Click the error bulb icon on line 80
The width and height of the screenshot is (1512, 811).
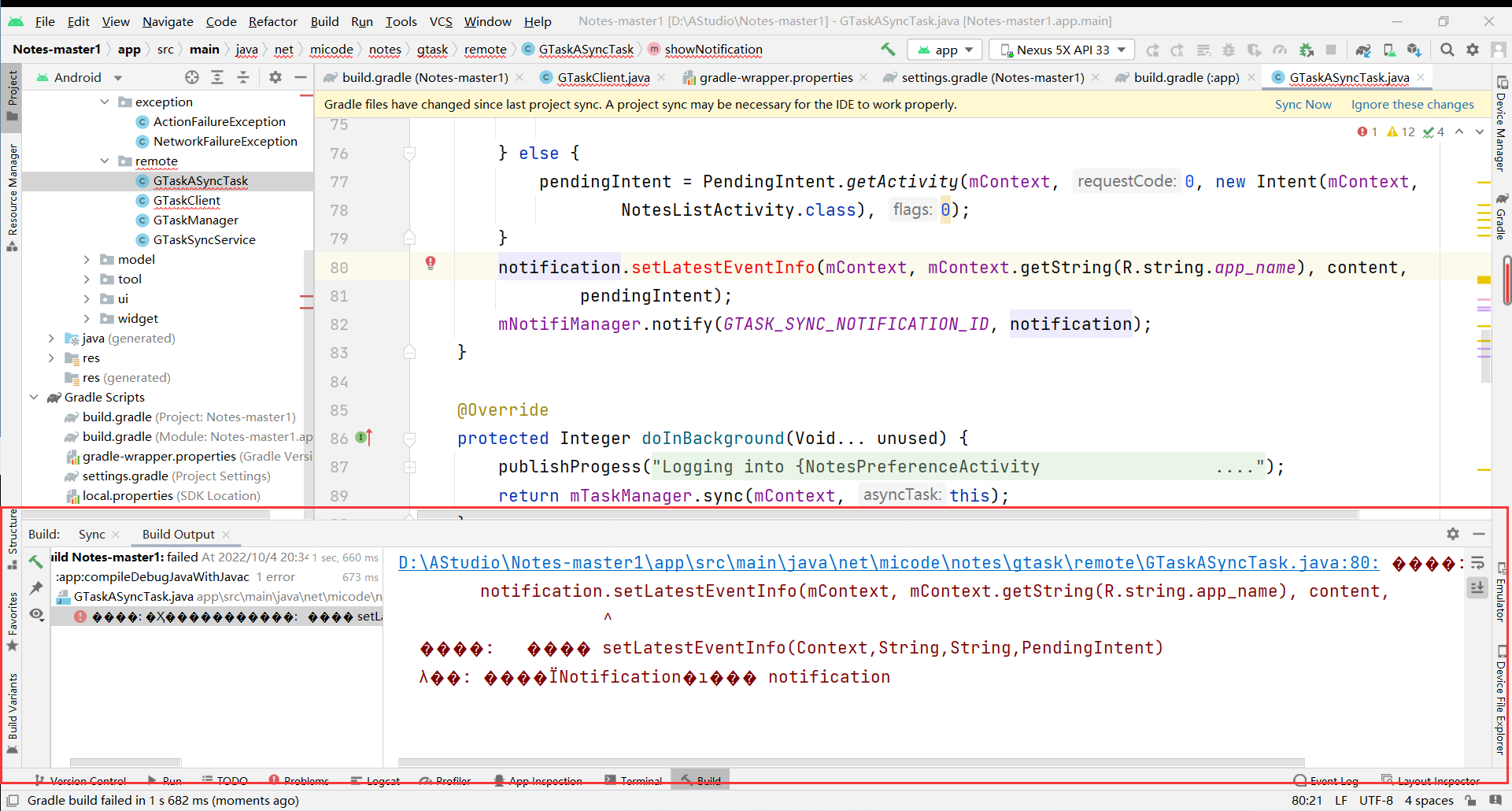[x=431, y=263]
